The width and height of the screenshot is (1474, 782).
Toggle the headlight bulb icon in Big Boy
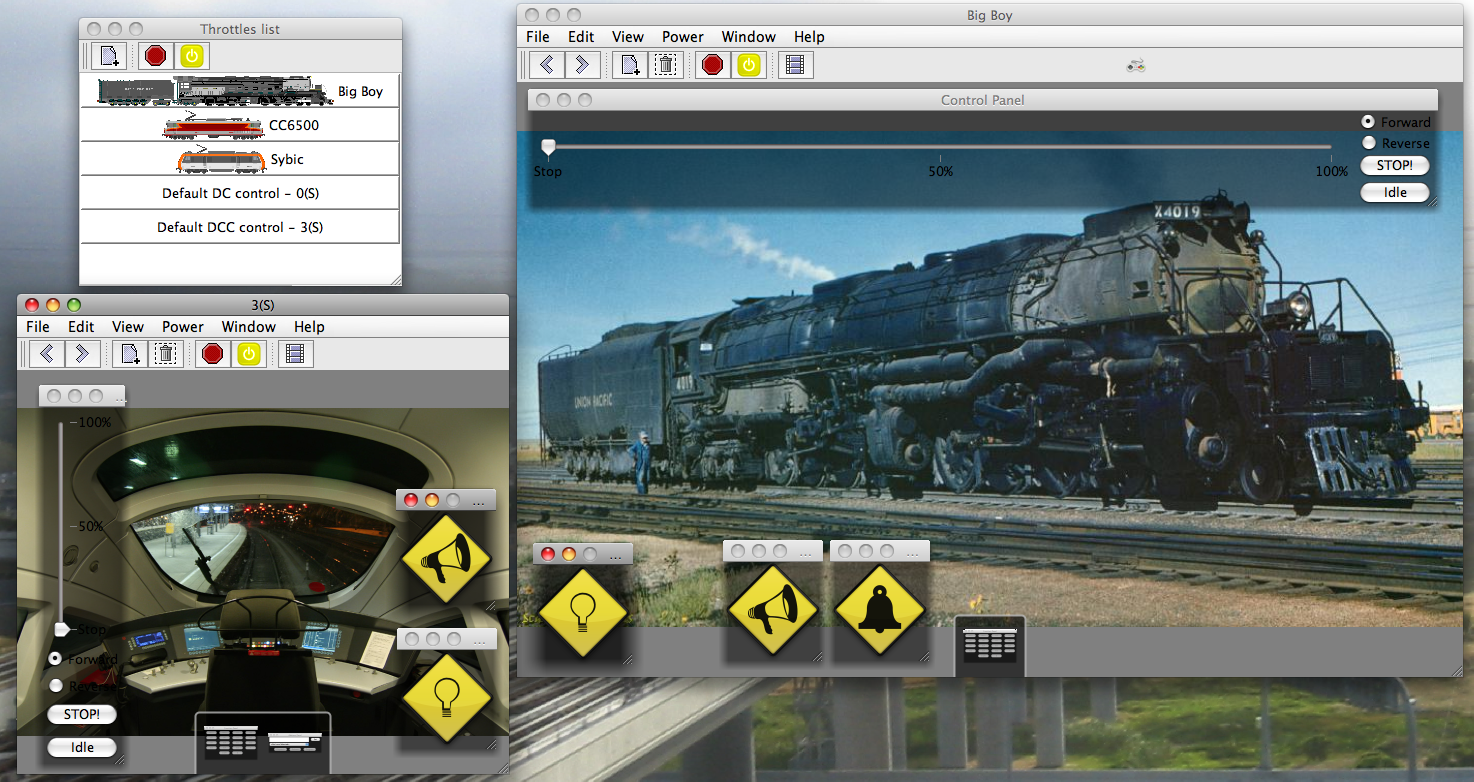(582, 611)
